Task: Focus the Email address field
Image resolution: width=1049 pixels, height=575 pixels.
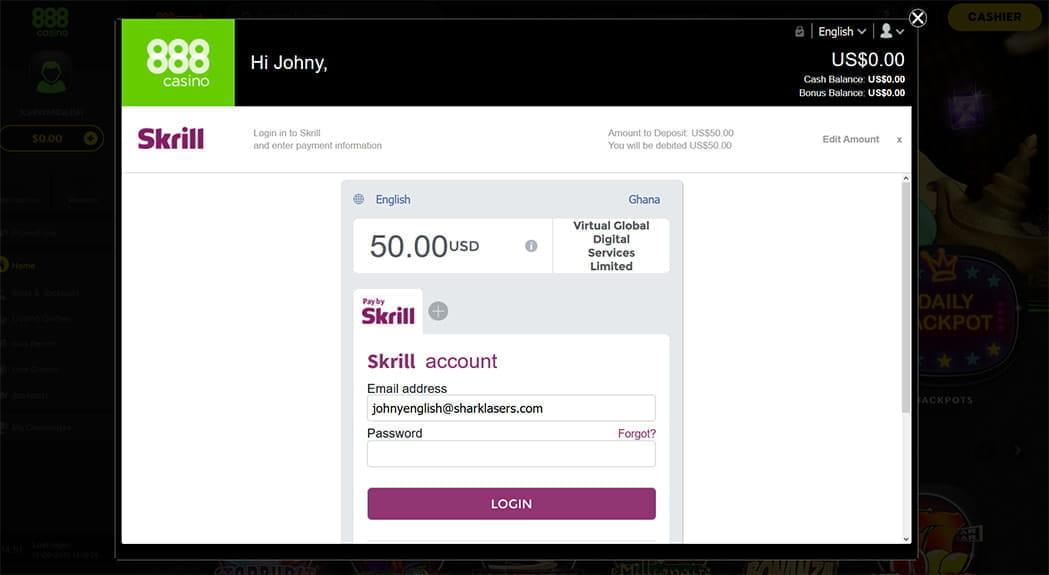Action: click(511, 408)
